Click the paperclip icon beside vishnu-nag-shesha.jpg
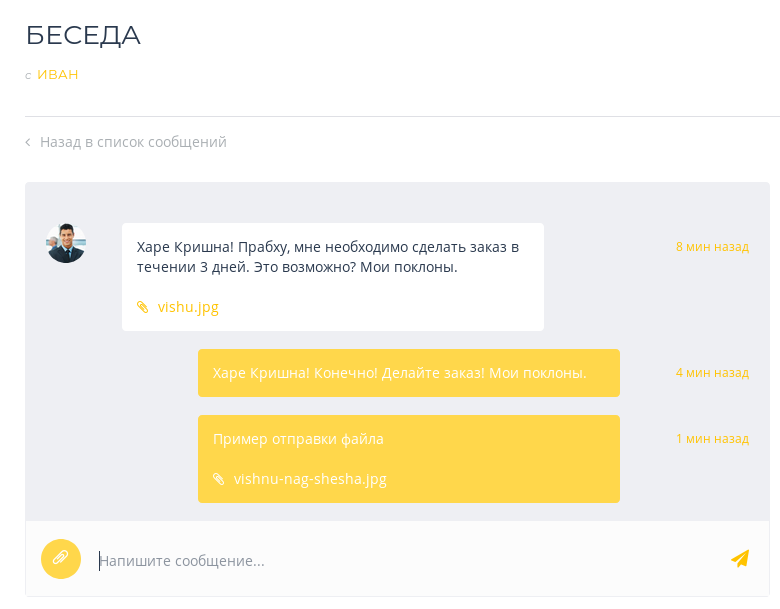The image size is (780, 609). [x=219, y=479]
